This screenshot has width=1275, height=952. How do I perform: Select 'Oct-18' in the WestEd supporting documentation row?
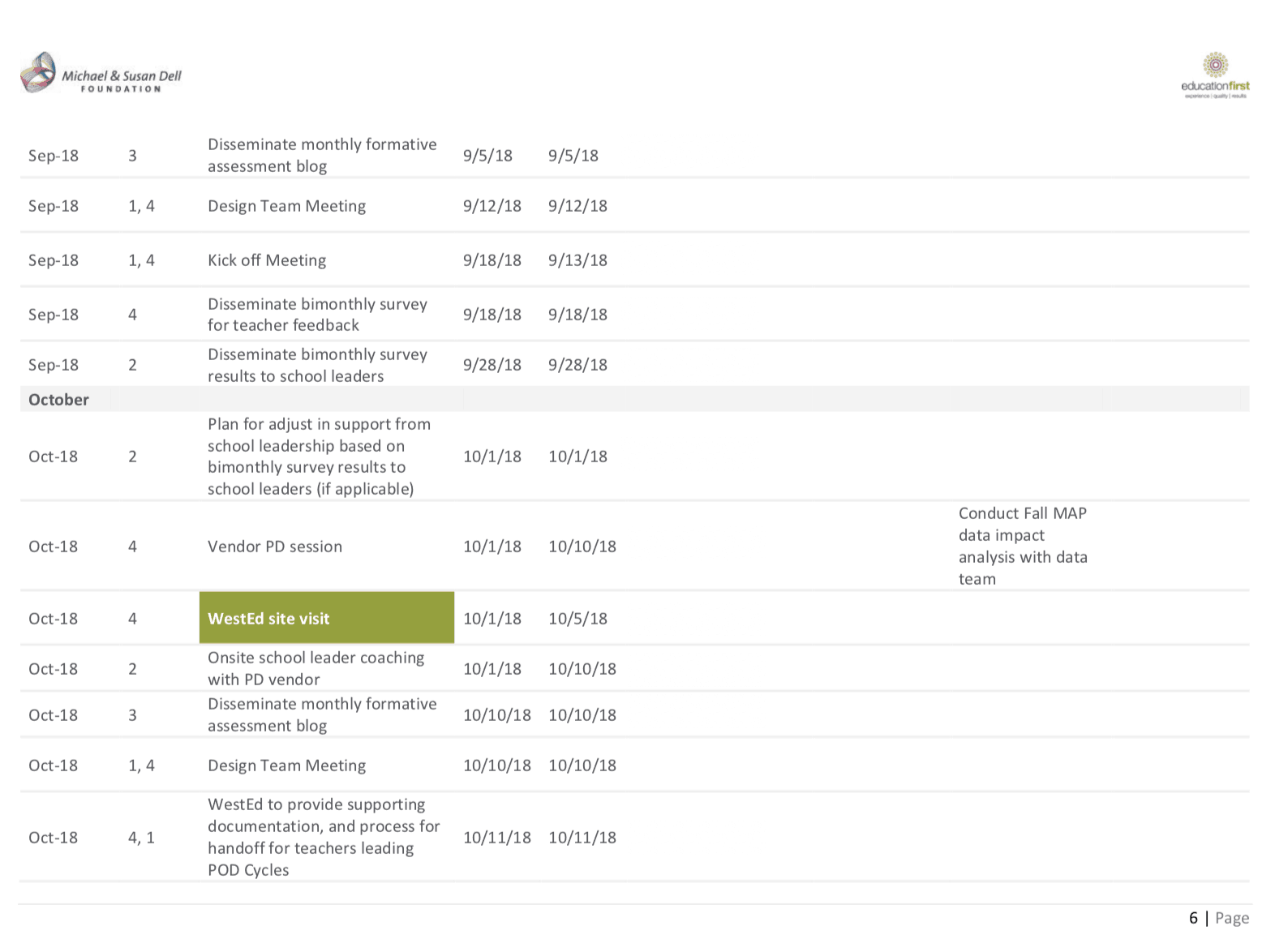tap(54, 838)
